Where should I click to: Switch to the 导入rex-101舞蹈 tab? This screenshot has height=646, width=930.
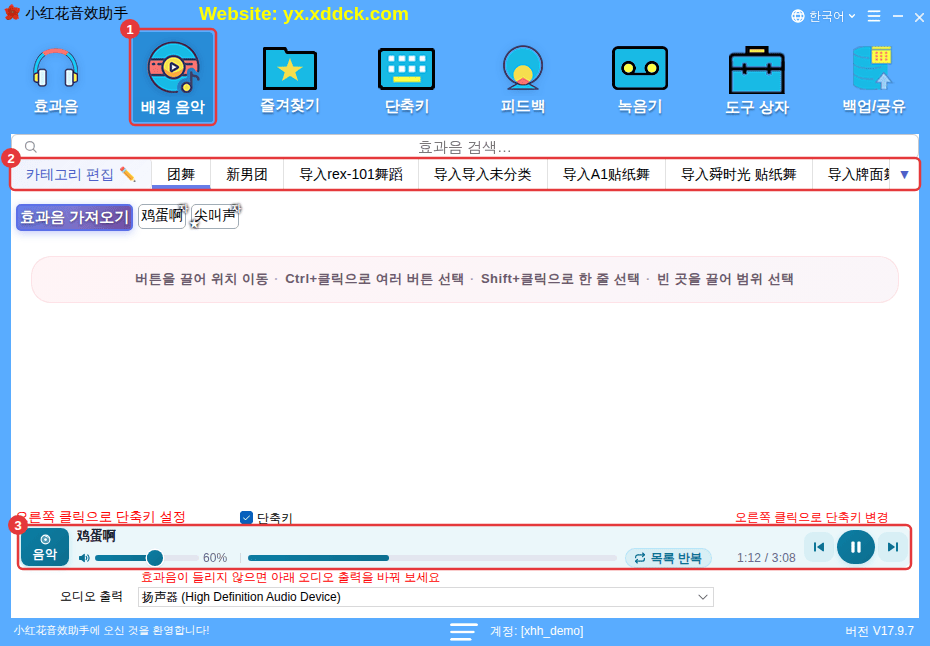tap(351, 174)
